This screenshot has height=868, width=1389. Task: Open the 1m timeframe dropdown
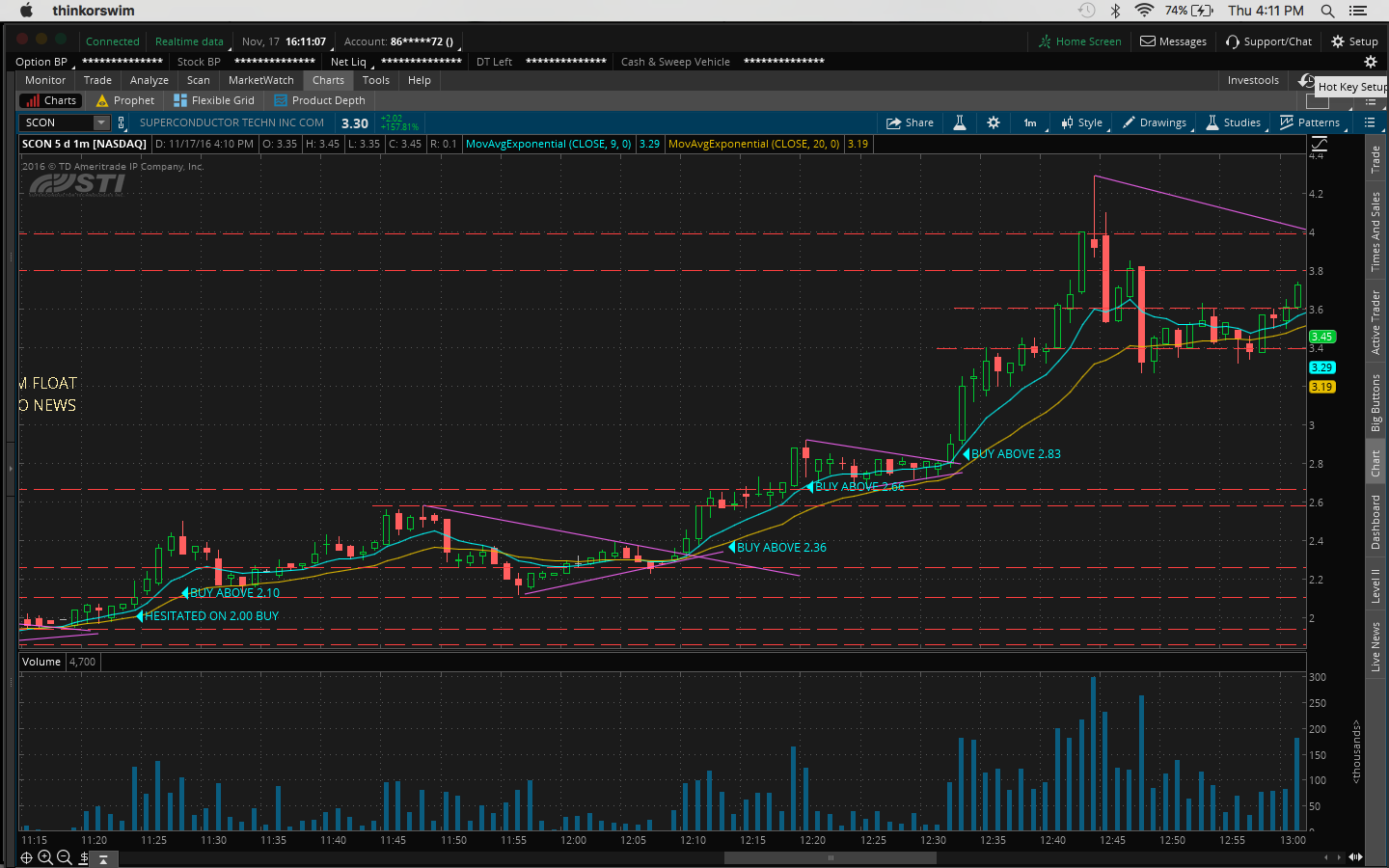coord(1030,122)
